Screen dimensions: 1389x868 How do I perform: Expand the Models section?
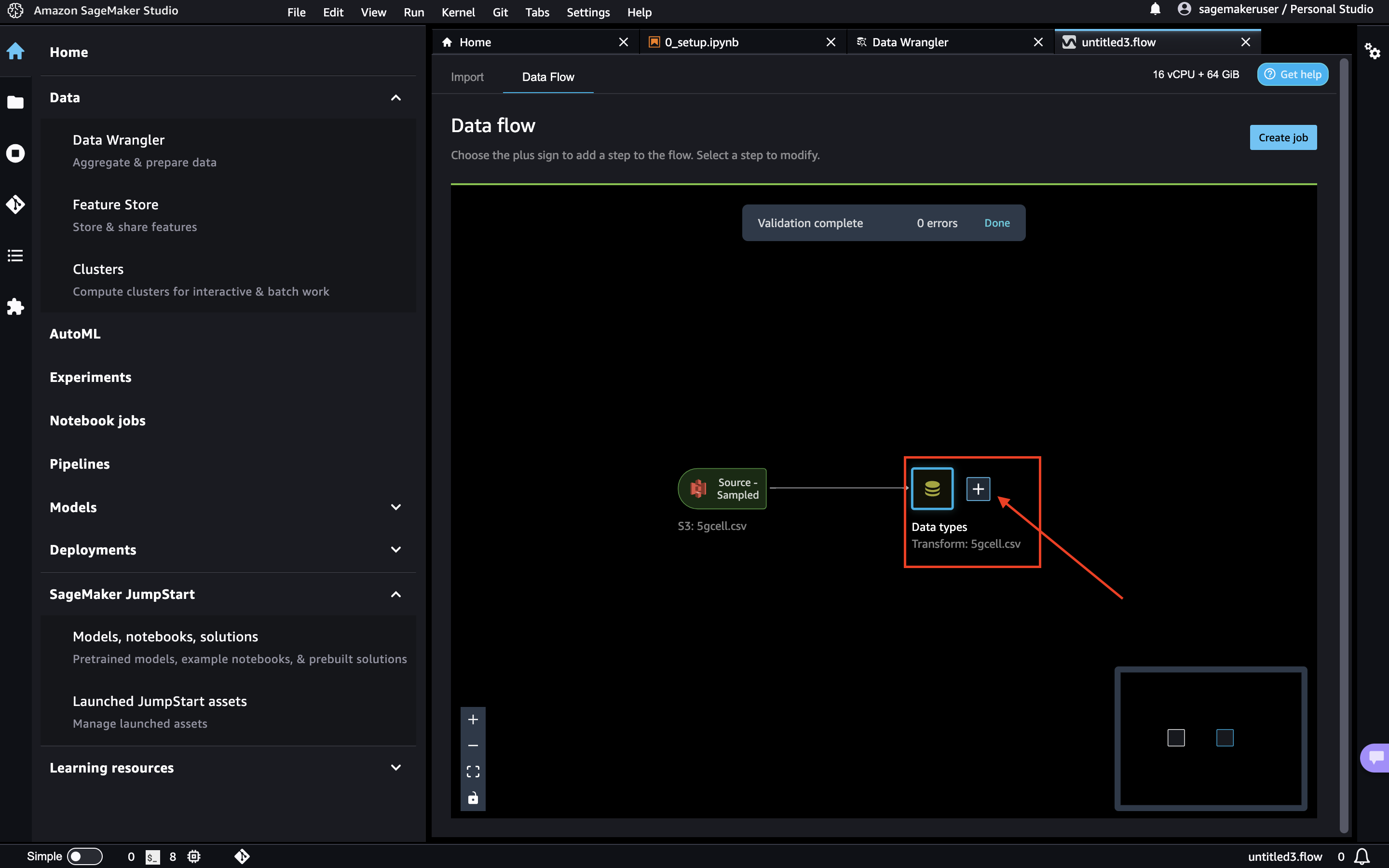coord(395,507)
